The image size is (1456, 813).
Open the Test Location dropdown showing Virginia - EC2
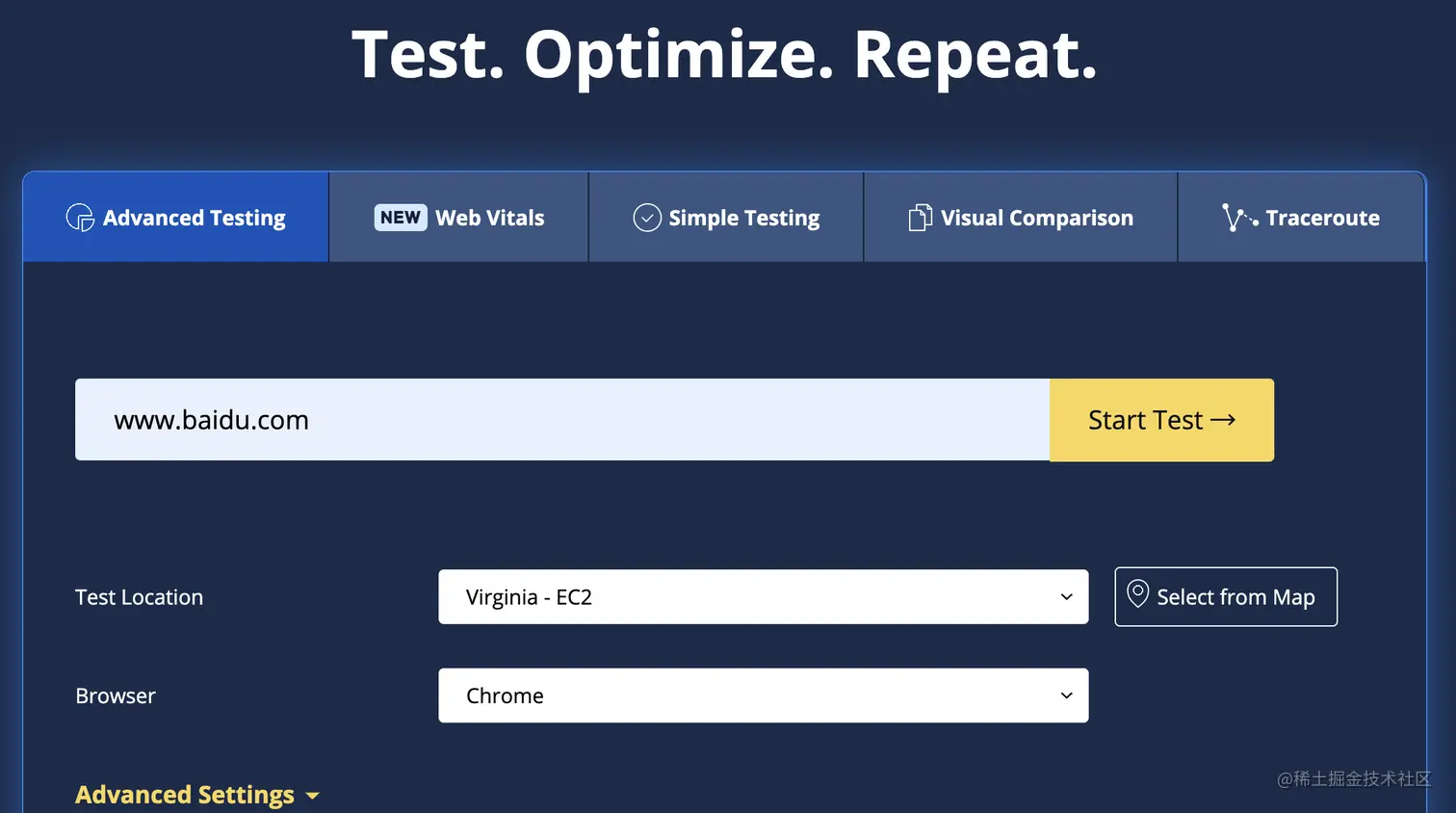tap(763, 597)
